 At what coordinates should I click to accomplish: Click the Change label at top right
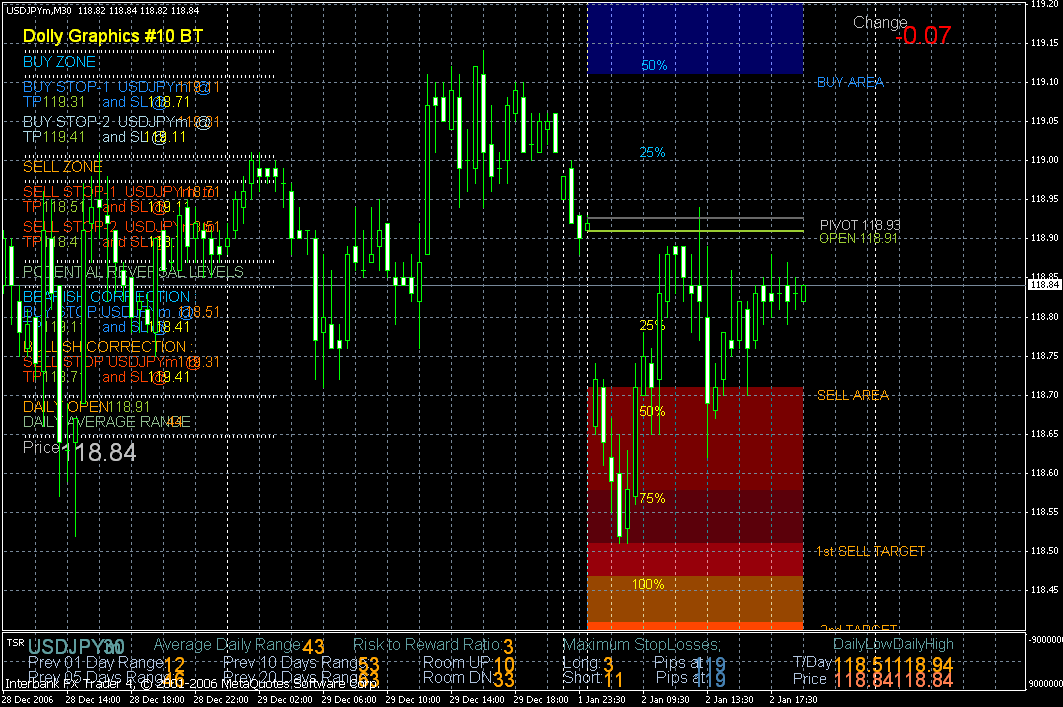pos(880,22)
